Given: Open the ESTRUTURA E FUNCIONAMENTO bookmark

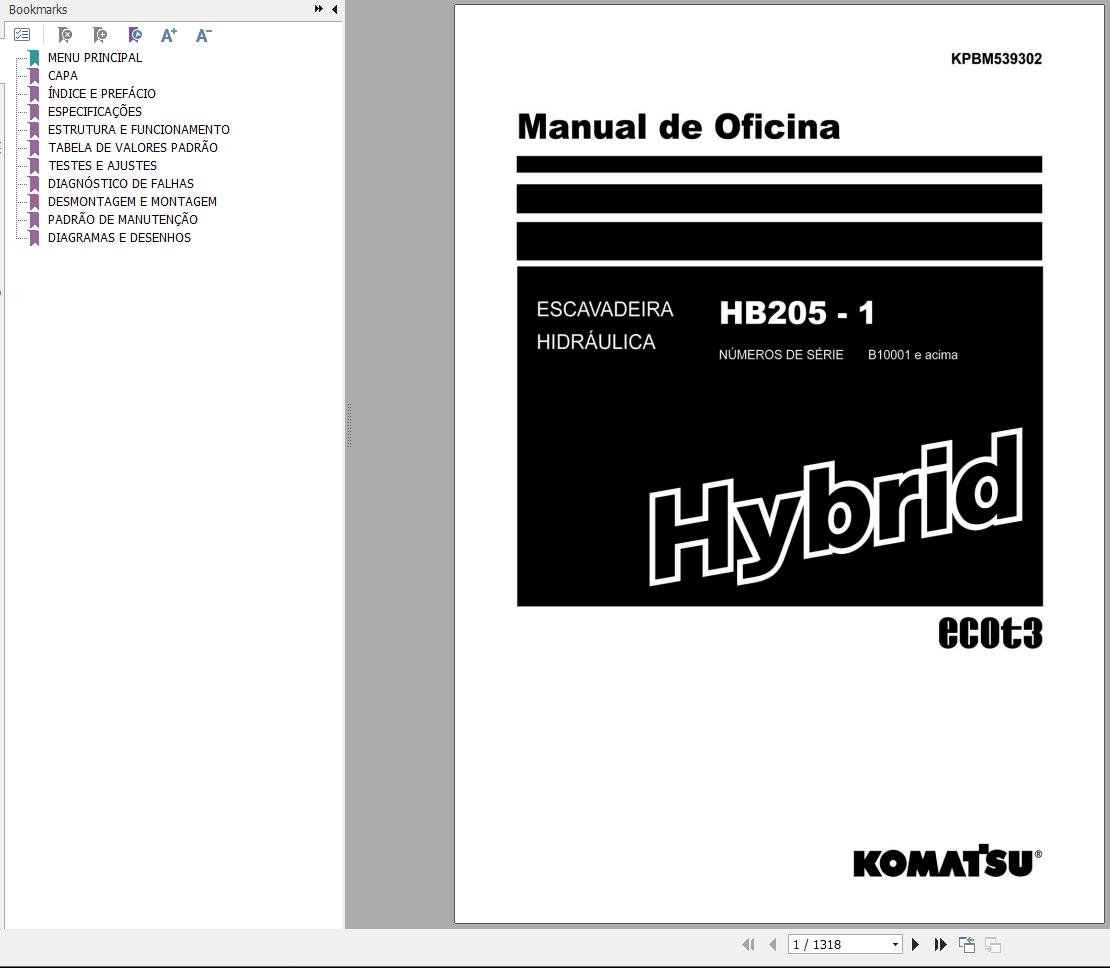Looking at the screenshot, I should pyautogui.click(x=139, y=130).
